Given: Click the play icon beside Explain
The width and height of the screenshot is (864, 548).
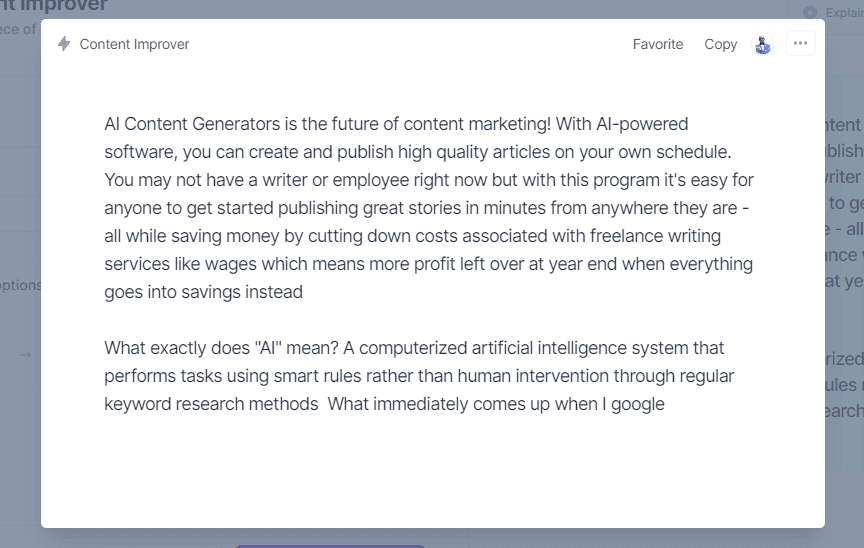Looking at the screenshot, I should point(809,12).
